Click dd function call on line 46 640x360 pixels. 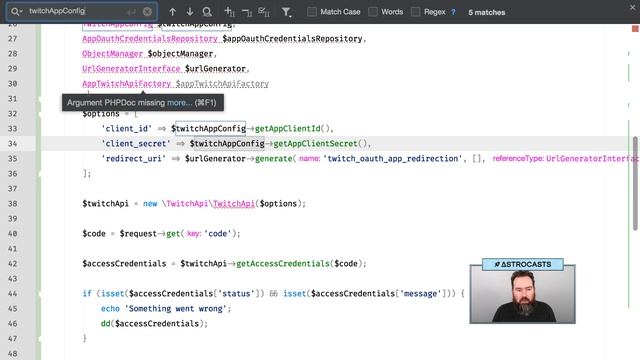pyautogui.click(x=105, y=324)
